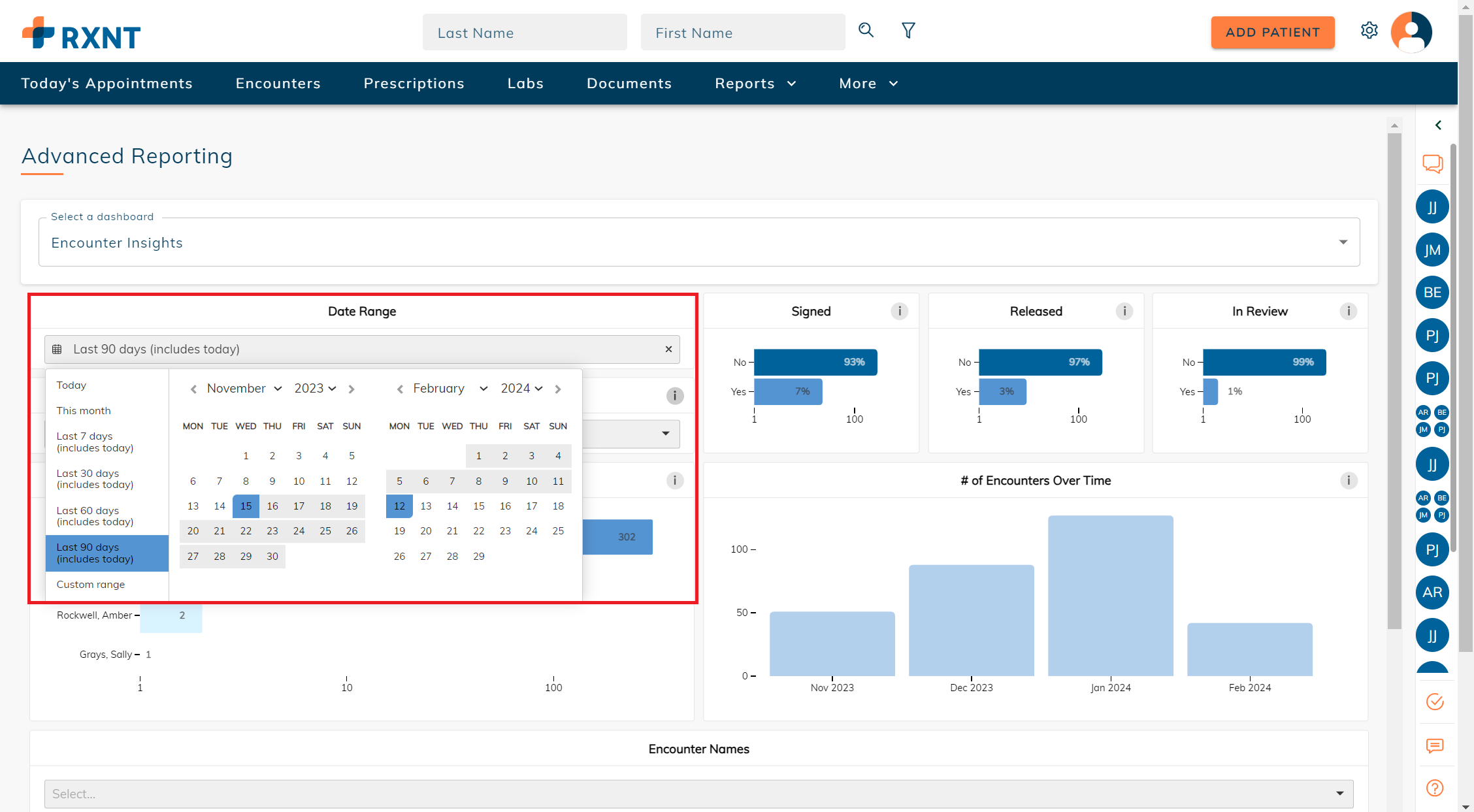Image resolution: width=1474 pixels, height=812 pixels.
Task: Click the report panel vertical scrollbar
Action: click(x=1394, y=381)
